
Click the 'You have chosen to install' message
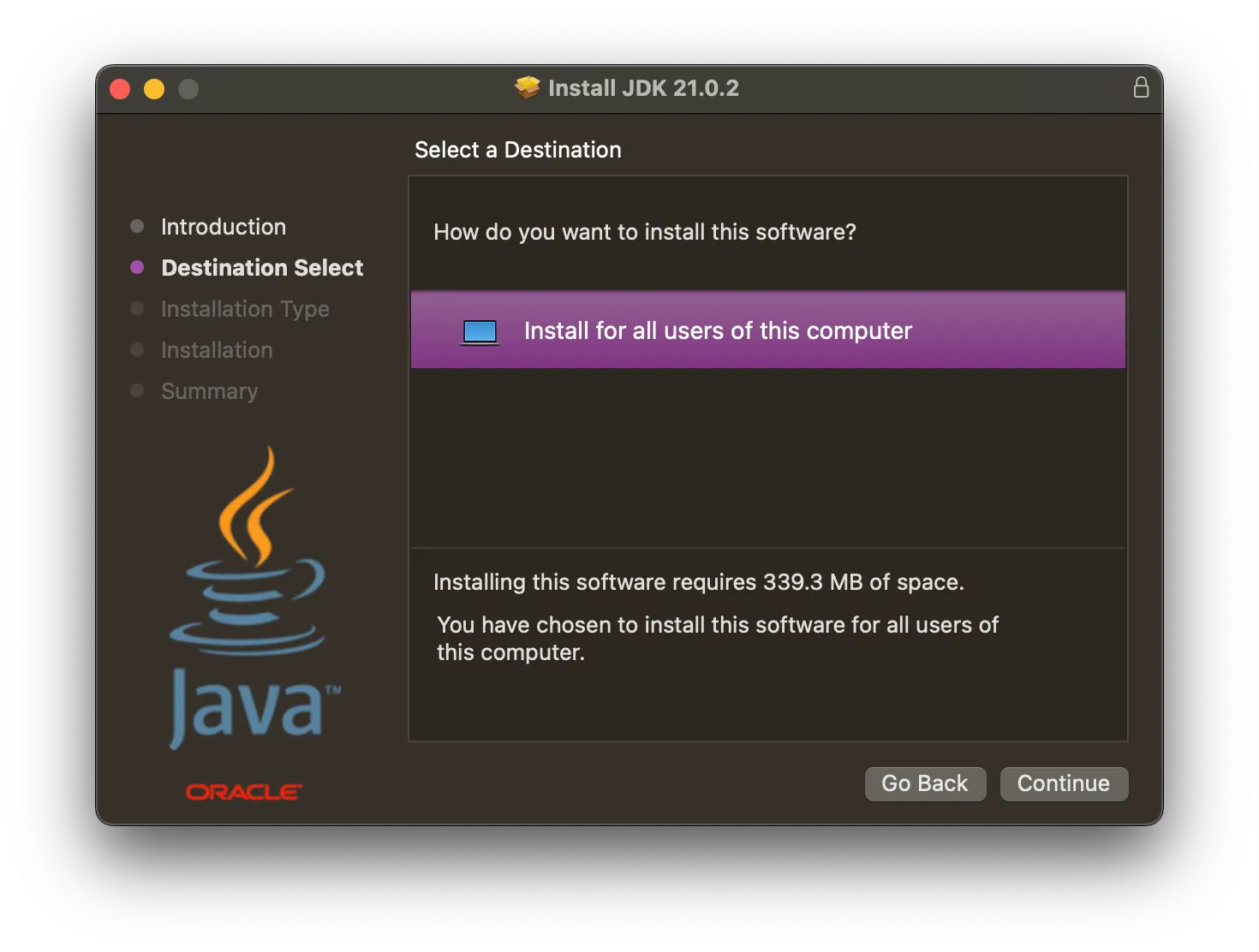tap(717, 639)
